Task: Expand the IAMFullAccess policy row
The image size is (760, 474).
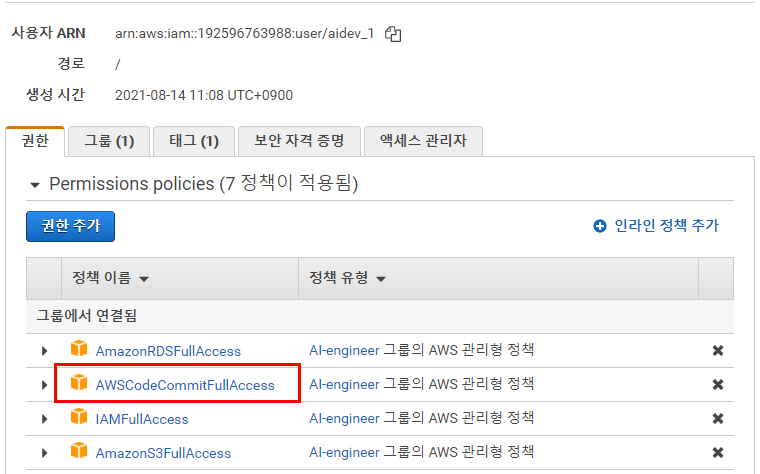Action: tap(45, 419)
